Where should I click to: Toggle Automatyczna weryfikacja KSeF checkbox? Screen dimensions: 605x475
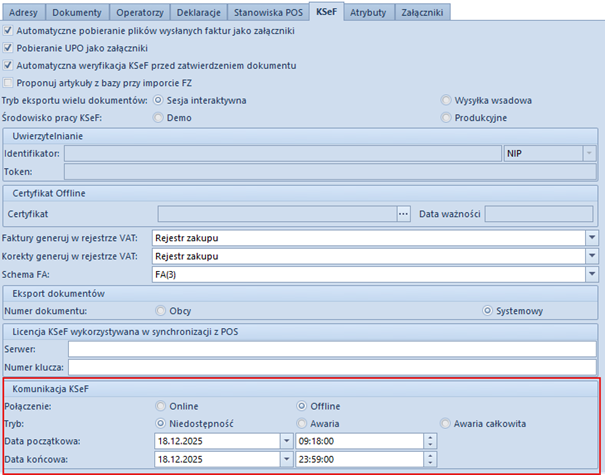point(9,65)
